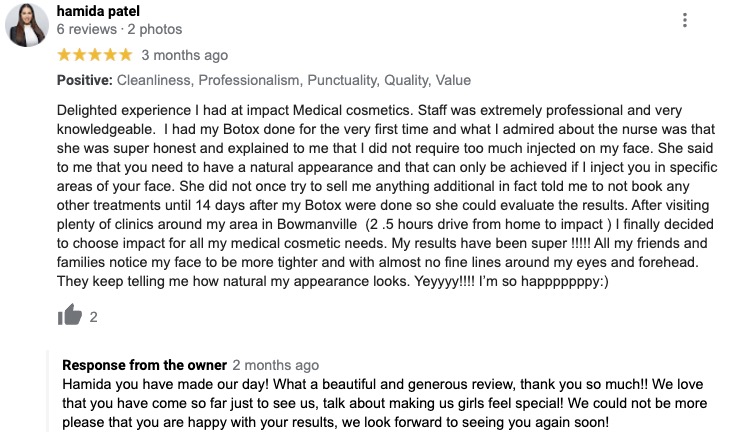
Task: Click the Professionalism attribute
Action: coord(251,80)
